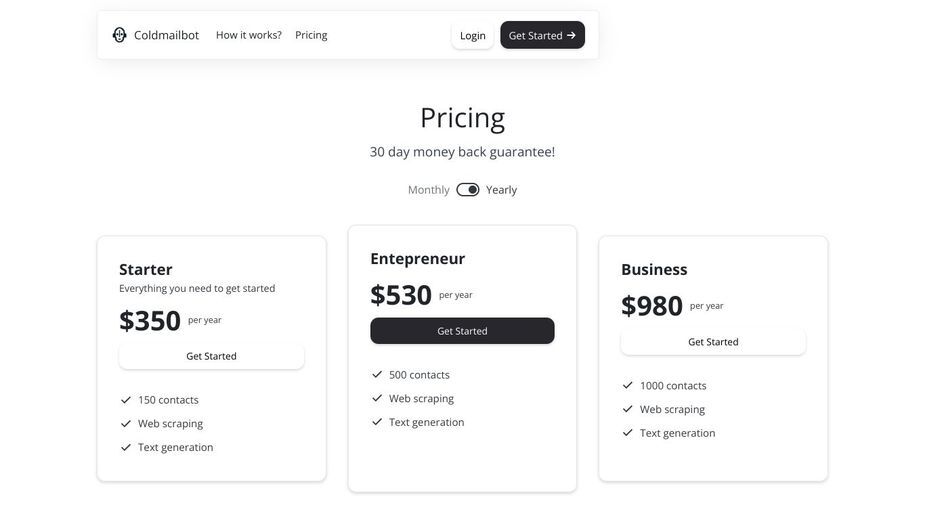Click checkmark next to Entepreneur Text generation
The height and width of the screenshot is (520, 925).
[377, 422]
